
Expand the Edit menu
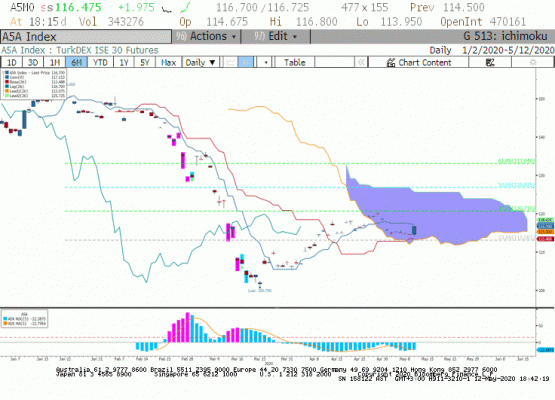click(275, 36)
